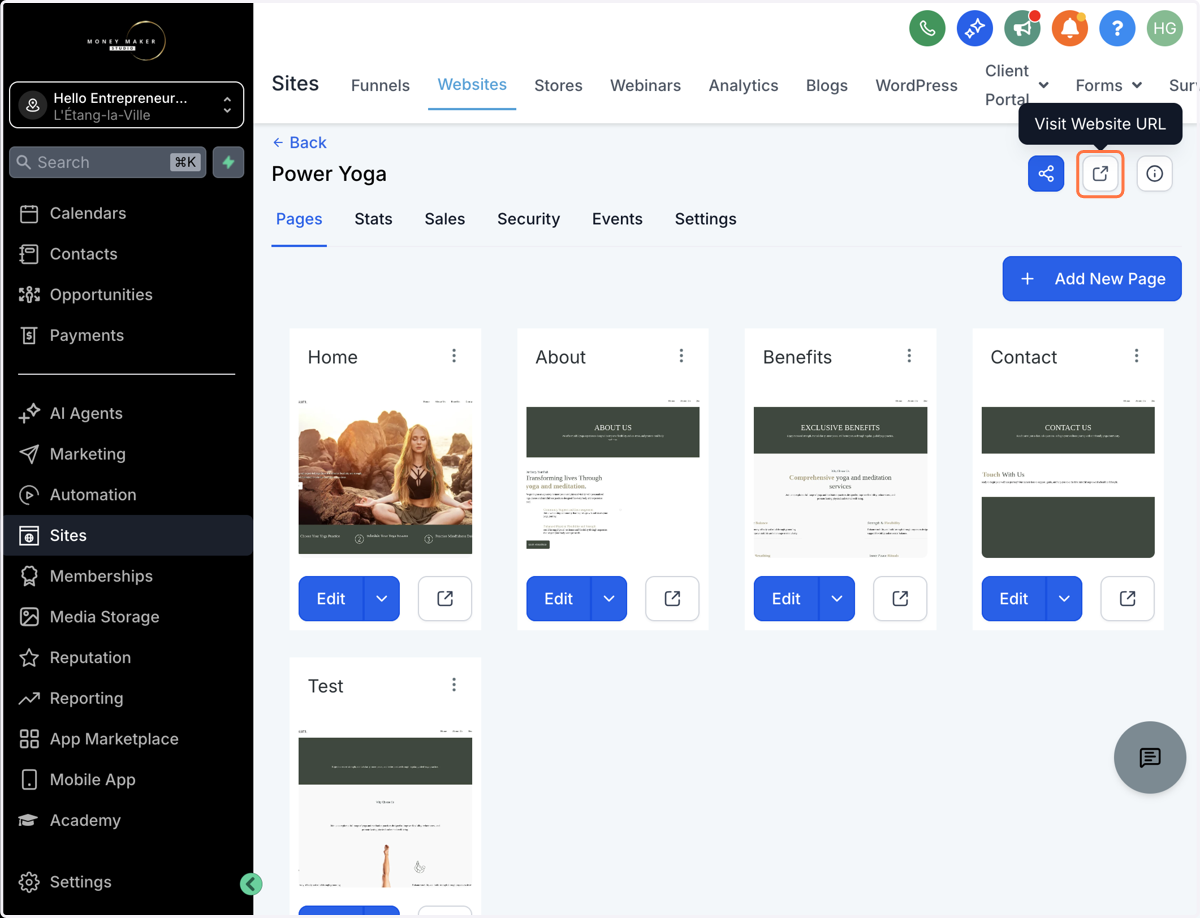The image size is (1200, 918).
Task: Click the blue help question mark icon
Action: (x=1117, y=29)
